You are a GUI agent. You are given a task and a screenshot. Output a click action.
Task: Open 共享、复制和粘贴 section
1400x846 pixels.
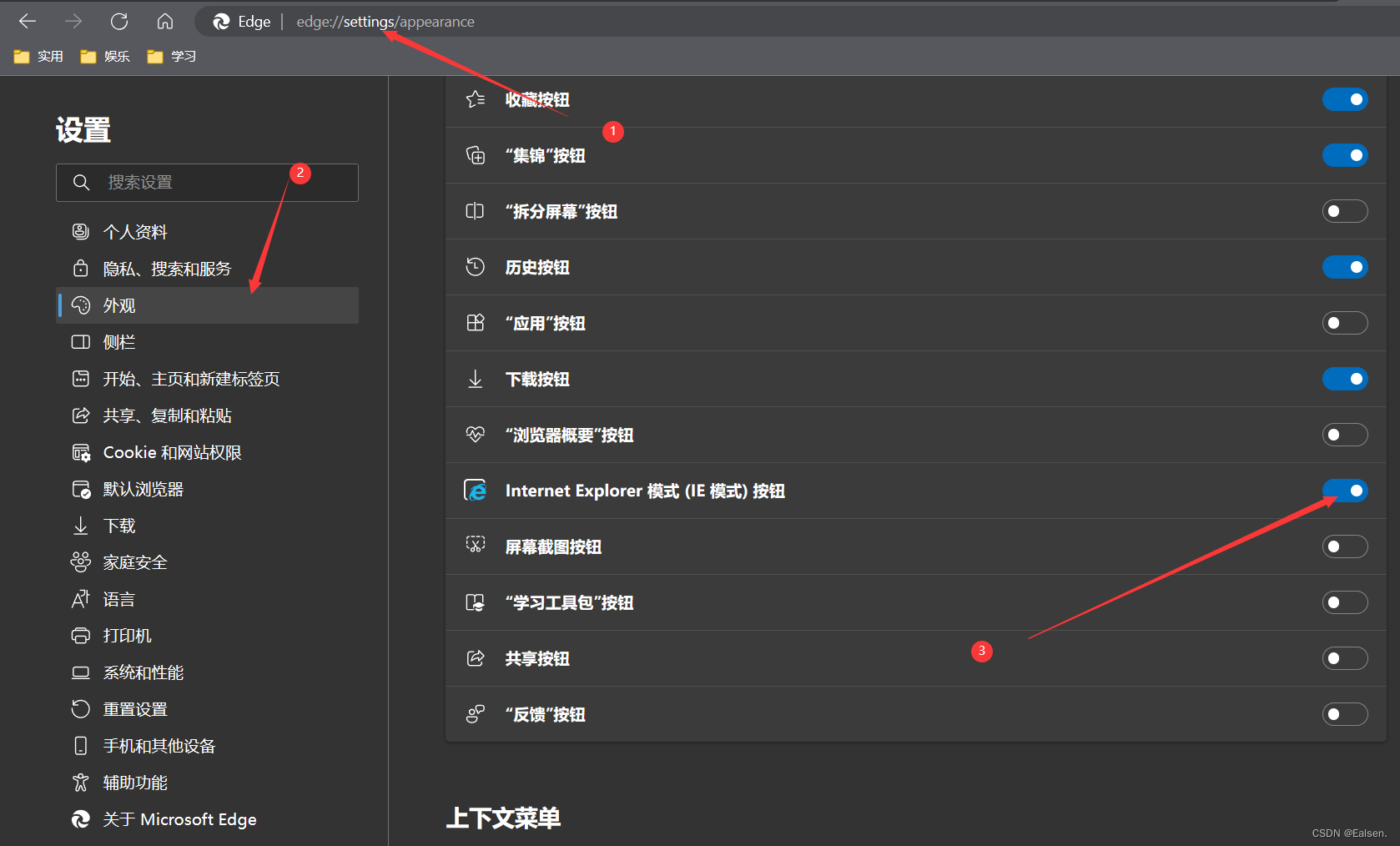208,415
